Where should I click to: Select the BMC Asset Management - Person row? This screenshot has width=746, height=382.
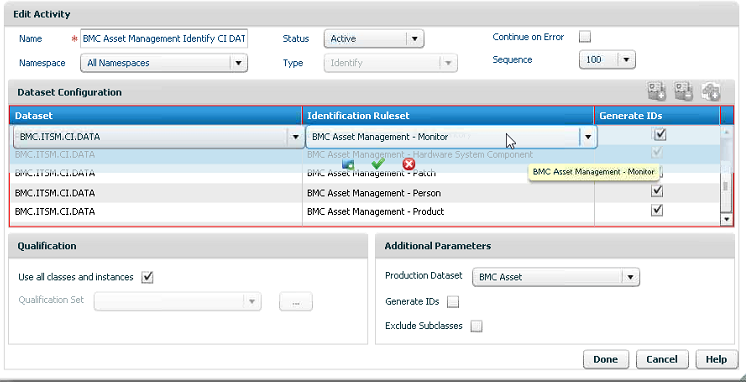click(x=366, y=193)
